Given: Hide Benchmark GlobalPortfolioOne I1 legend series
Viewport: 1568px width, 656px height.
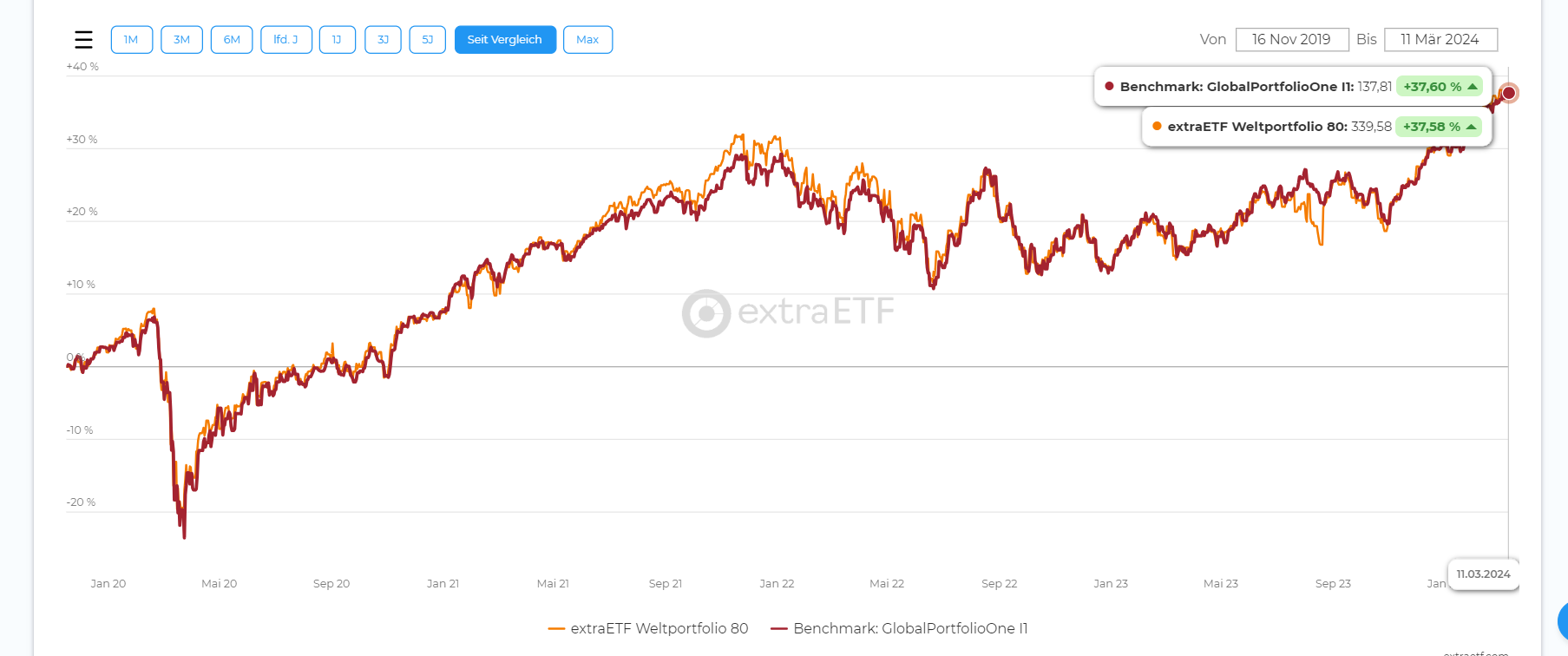Looking at the screenshot, I should tap(899, 628).
